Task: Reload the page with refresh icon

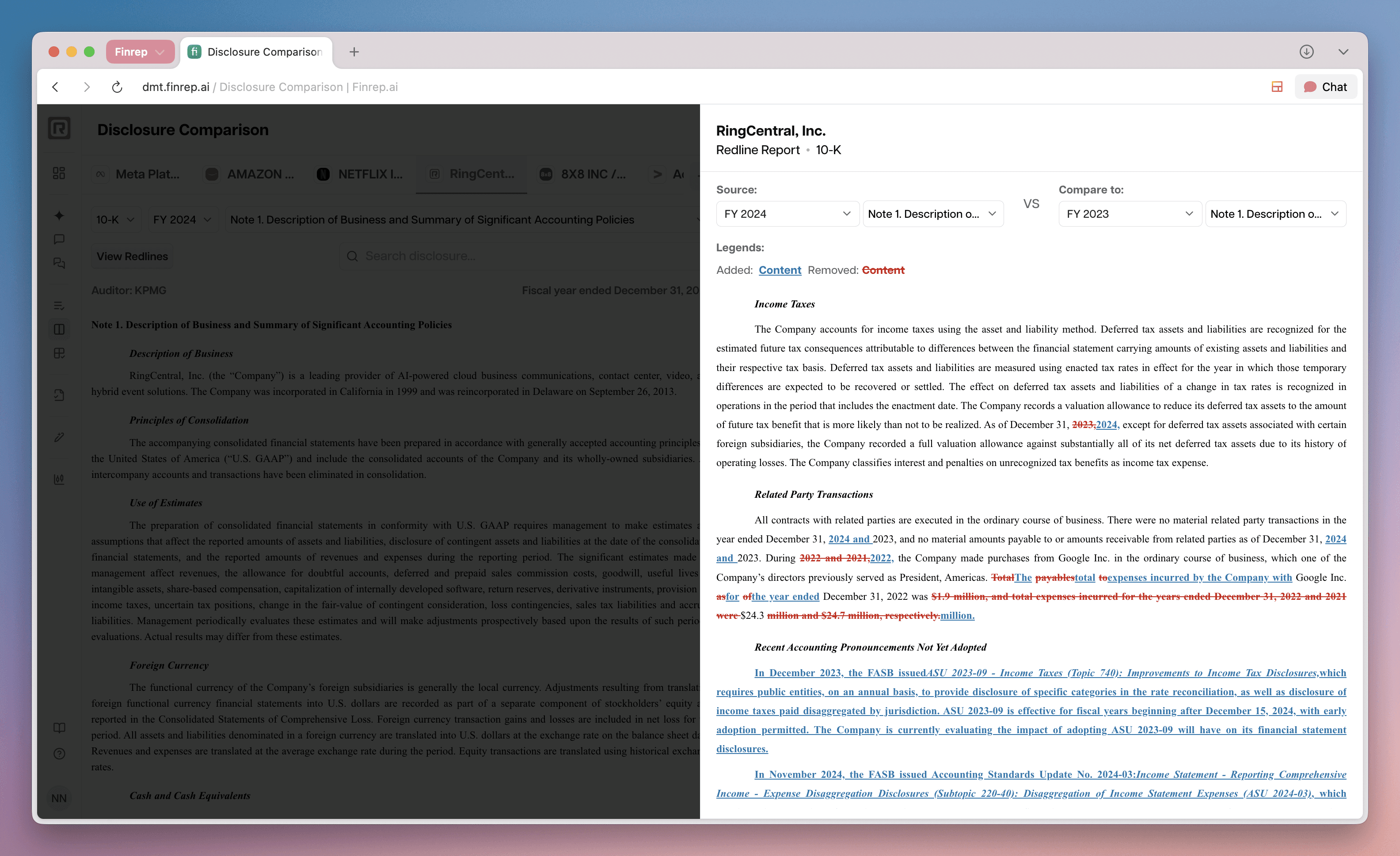Action: point(117,87)
